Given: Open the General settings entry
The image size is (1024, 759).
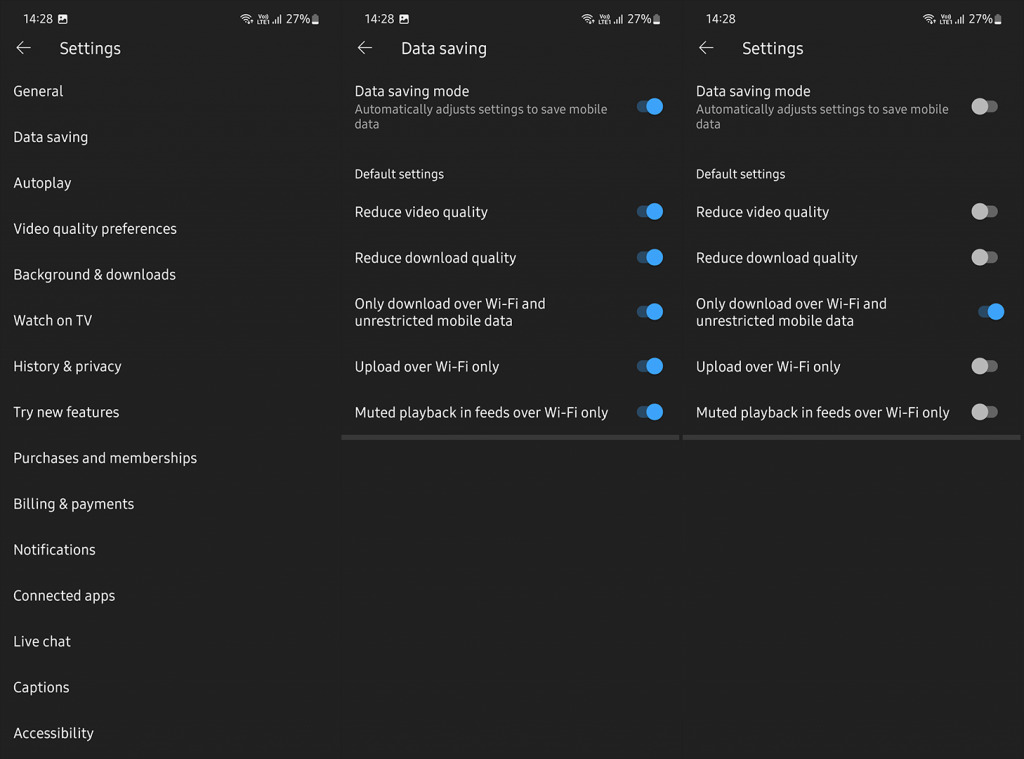Looking at the screenshot, I should [x=38, y=91].
